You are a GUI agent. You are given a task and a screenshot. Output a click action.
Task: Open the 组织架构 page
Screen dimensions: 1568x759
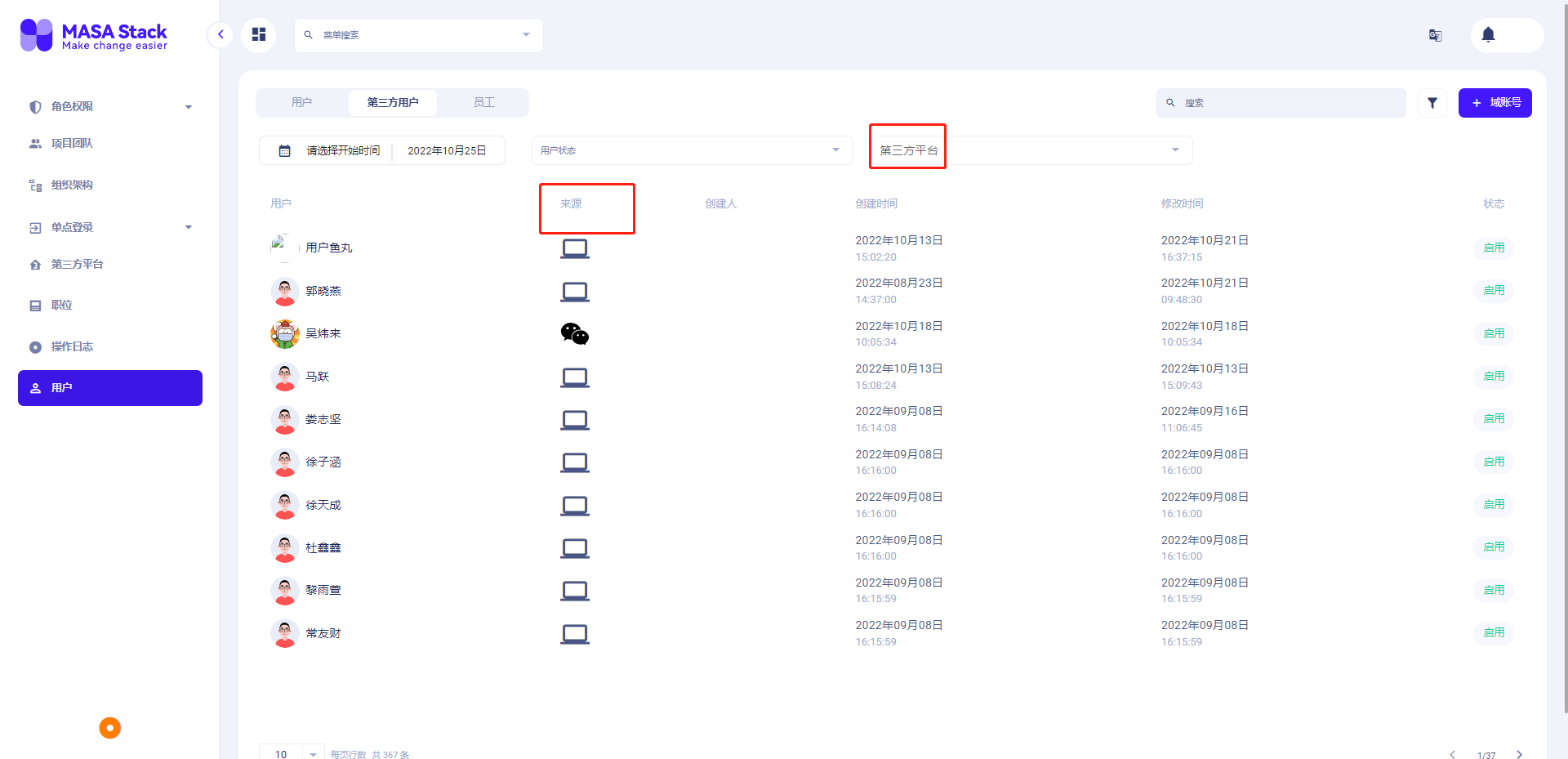73,185
